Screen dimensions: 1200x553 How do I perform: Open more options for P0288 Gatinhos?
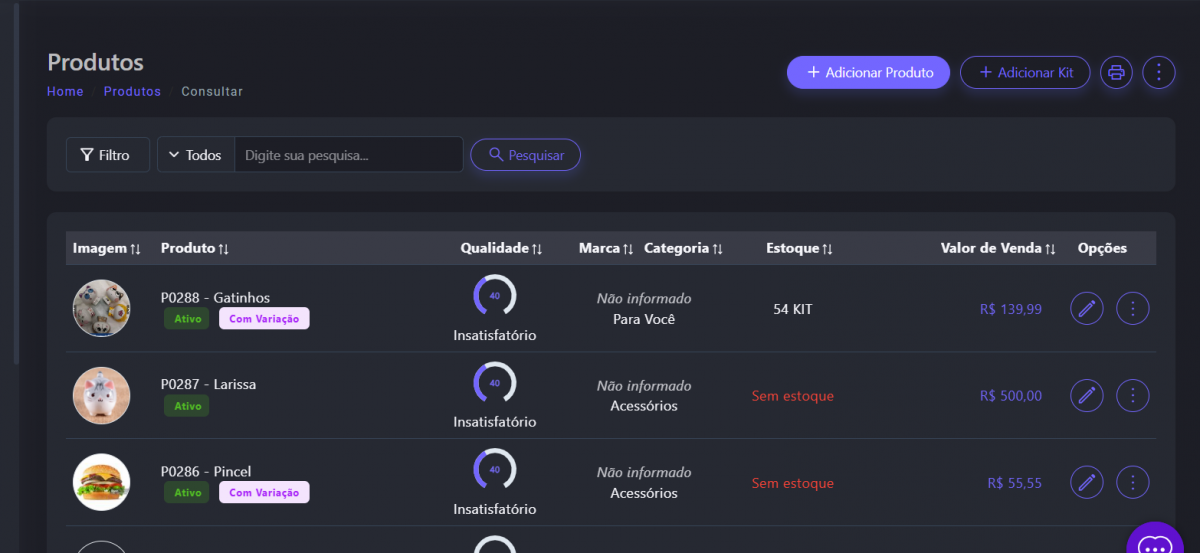pos(1132,309)
